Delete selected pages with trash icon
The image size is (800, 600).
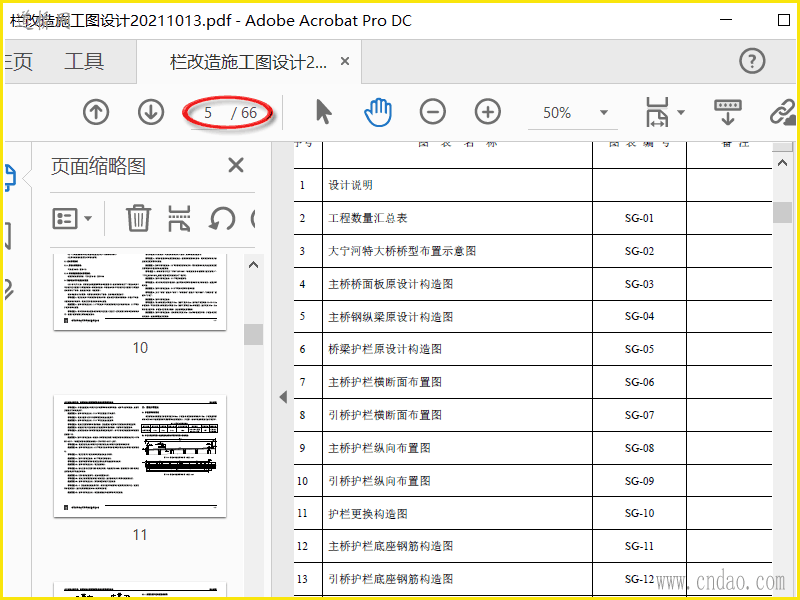point(139,218)
